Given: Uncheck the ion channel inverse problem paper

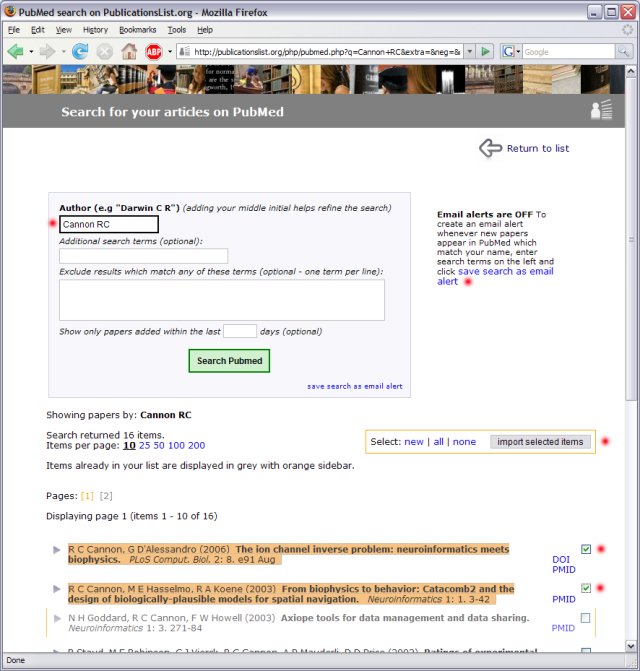Looking at the screenshot, I should coord(586,549).
